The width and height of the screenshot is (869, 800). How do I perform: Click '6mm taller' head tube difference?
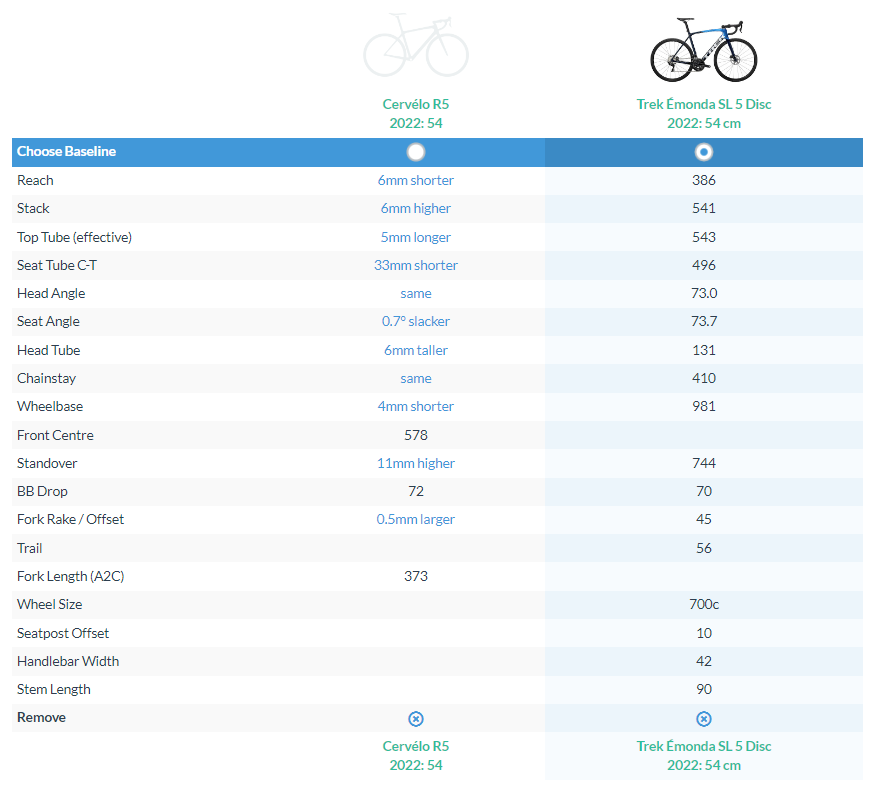(x=416, y=350)
